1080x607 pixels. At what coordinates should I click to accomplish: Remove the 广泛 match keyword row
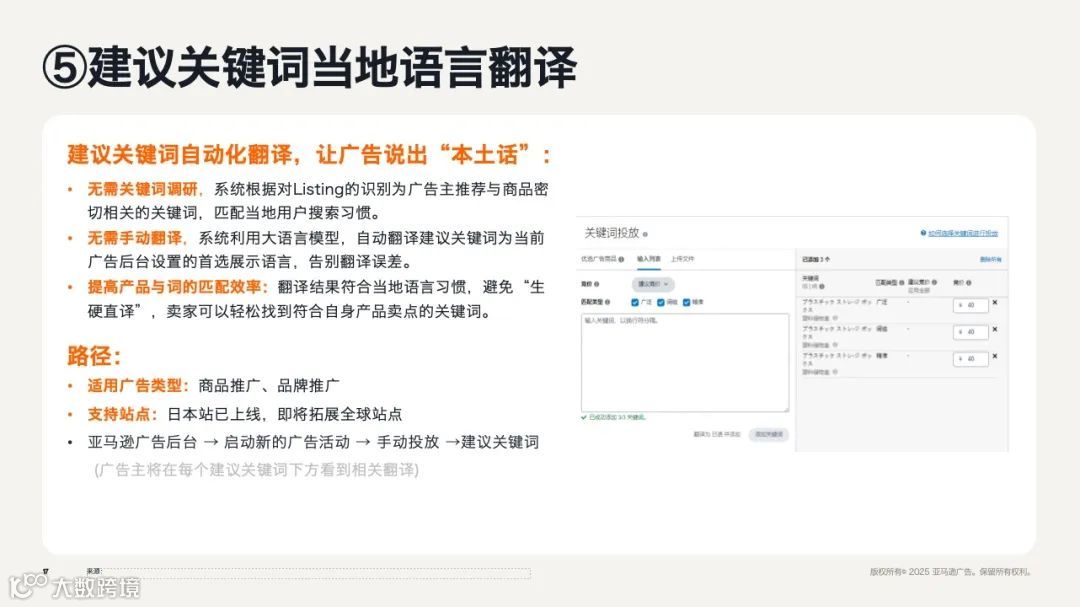(995, 302)
